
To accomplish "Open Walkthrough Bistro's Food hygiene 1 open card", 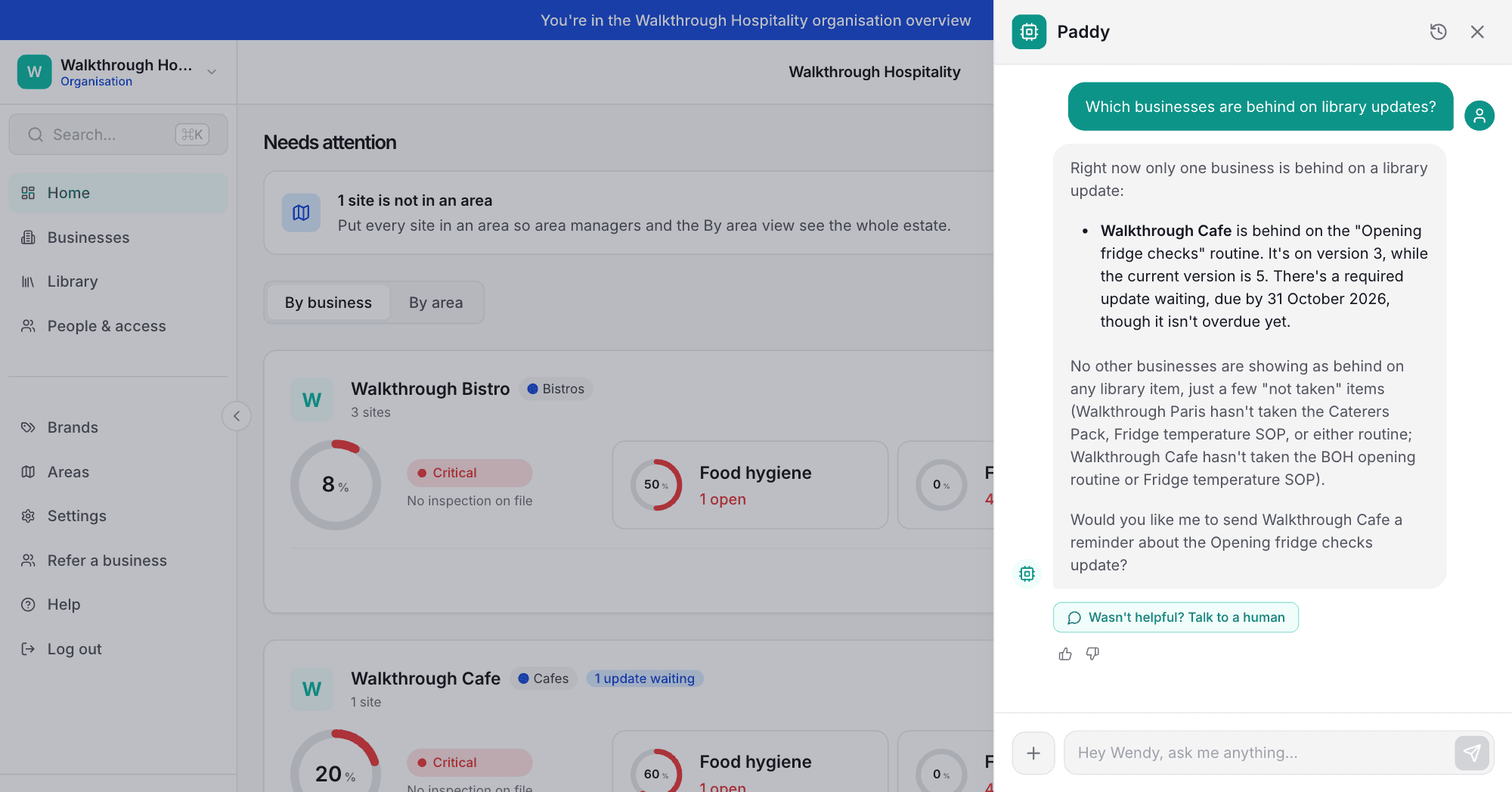I will click(750, 485).
